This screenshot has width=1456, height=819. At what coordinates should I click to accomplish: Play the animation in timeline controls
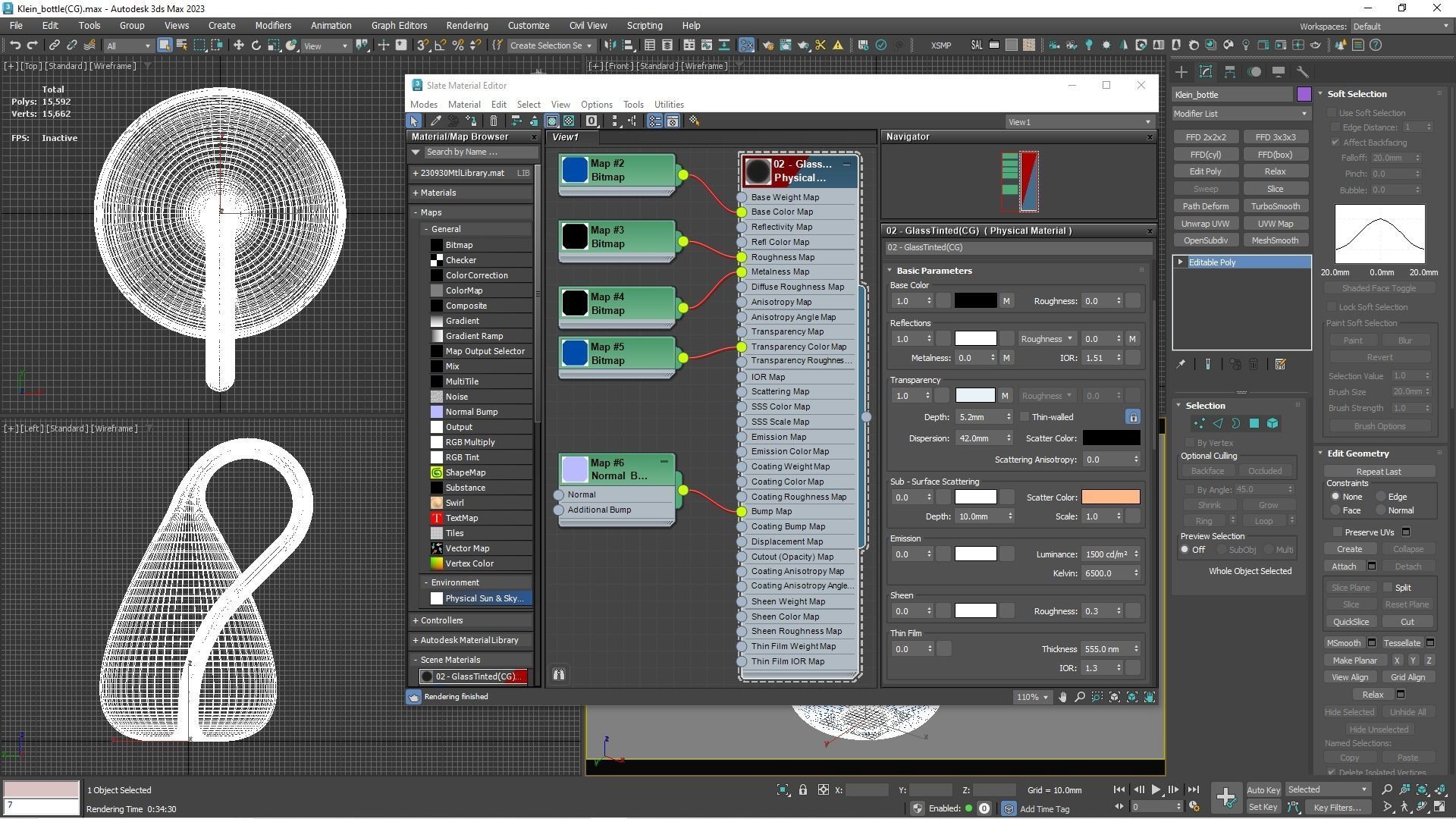[1156, 789]
